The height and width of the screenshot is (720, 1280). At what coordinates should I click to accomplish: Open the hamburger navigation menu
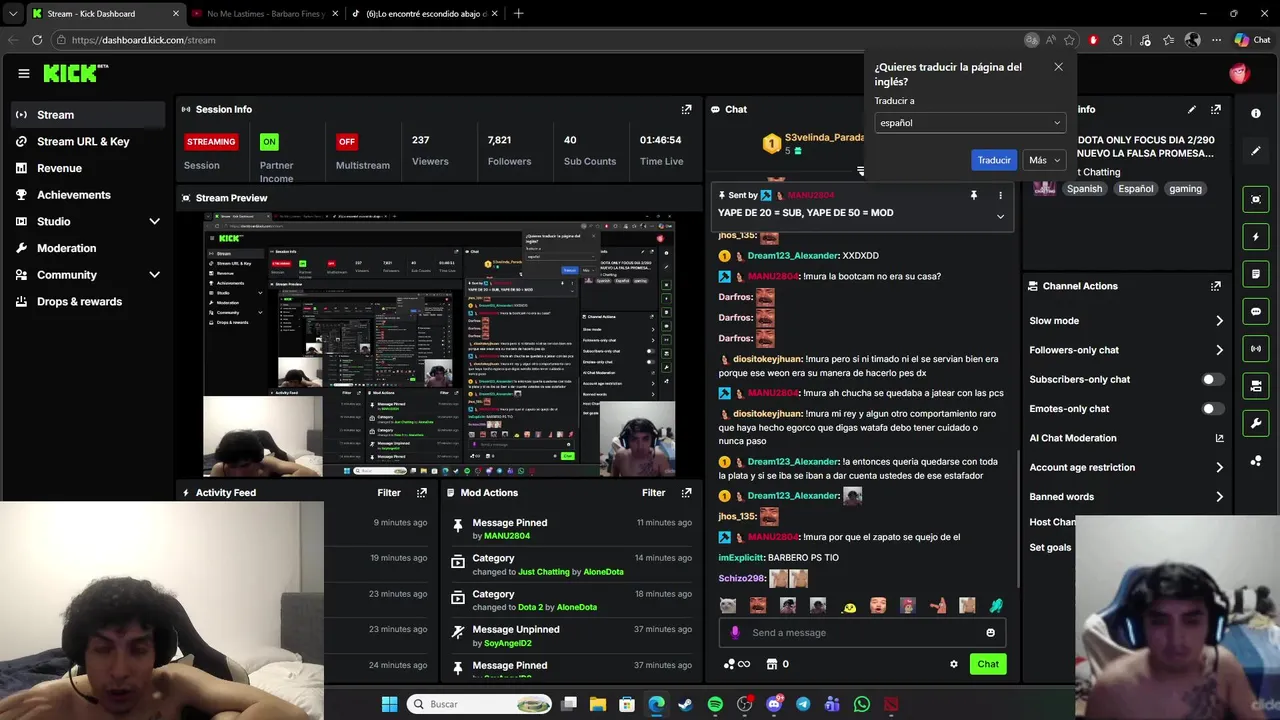point(24,73)
